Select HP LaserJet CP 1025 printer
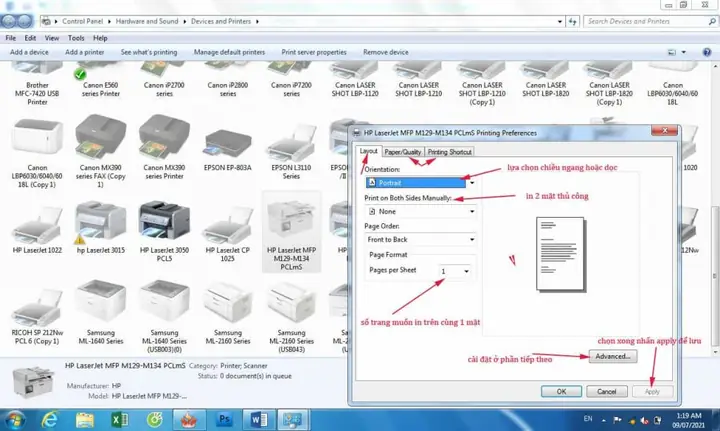The image size is (720, 431). (228, 234)
